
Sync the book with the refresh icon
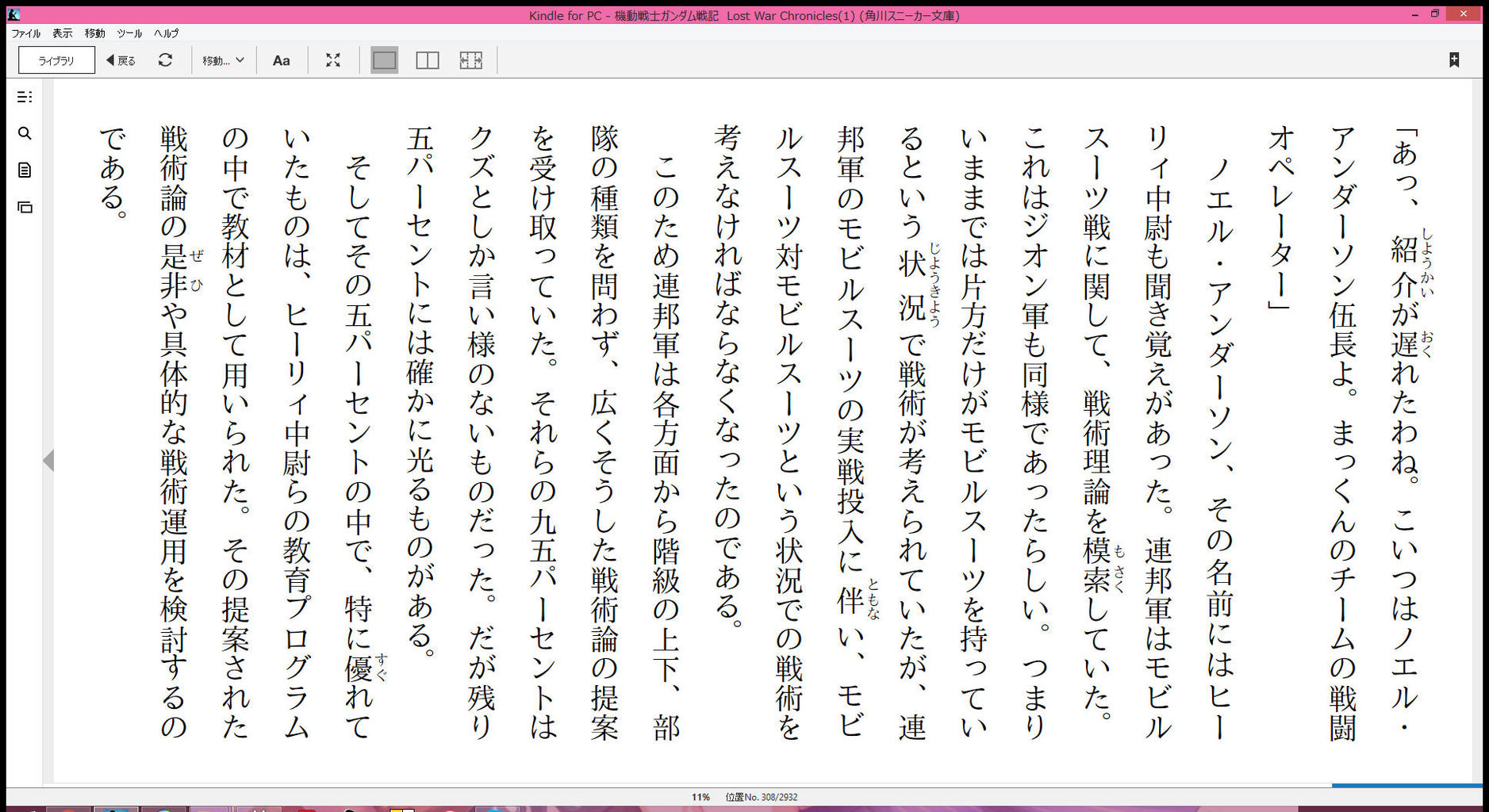[165, 60]
